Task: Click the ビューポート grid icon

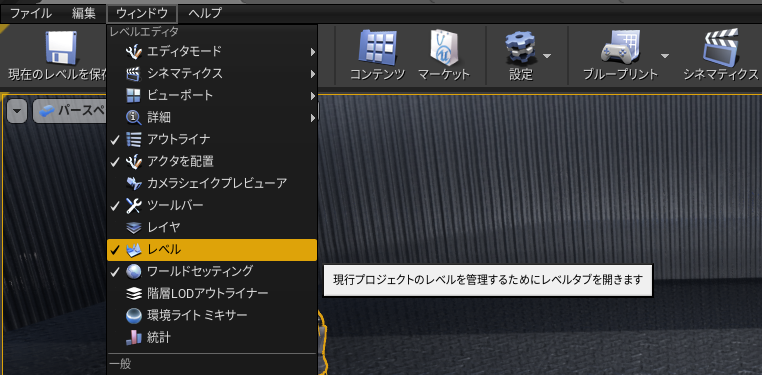Action: [x=133, y=96]
